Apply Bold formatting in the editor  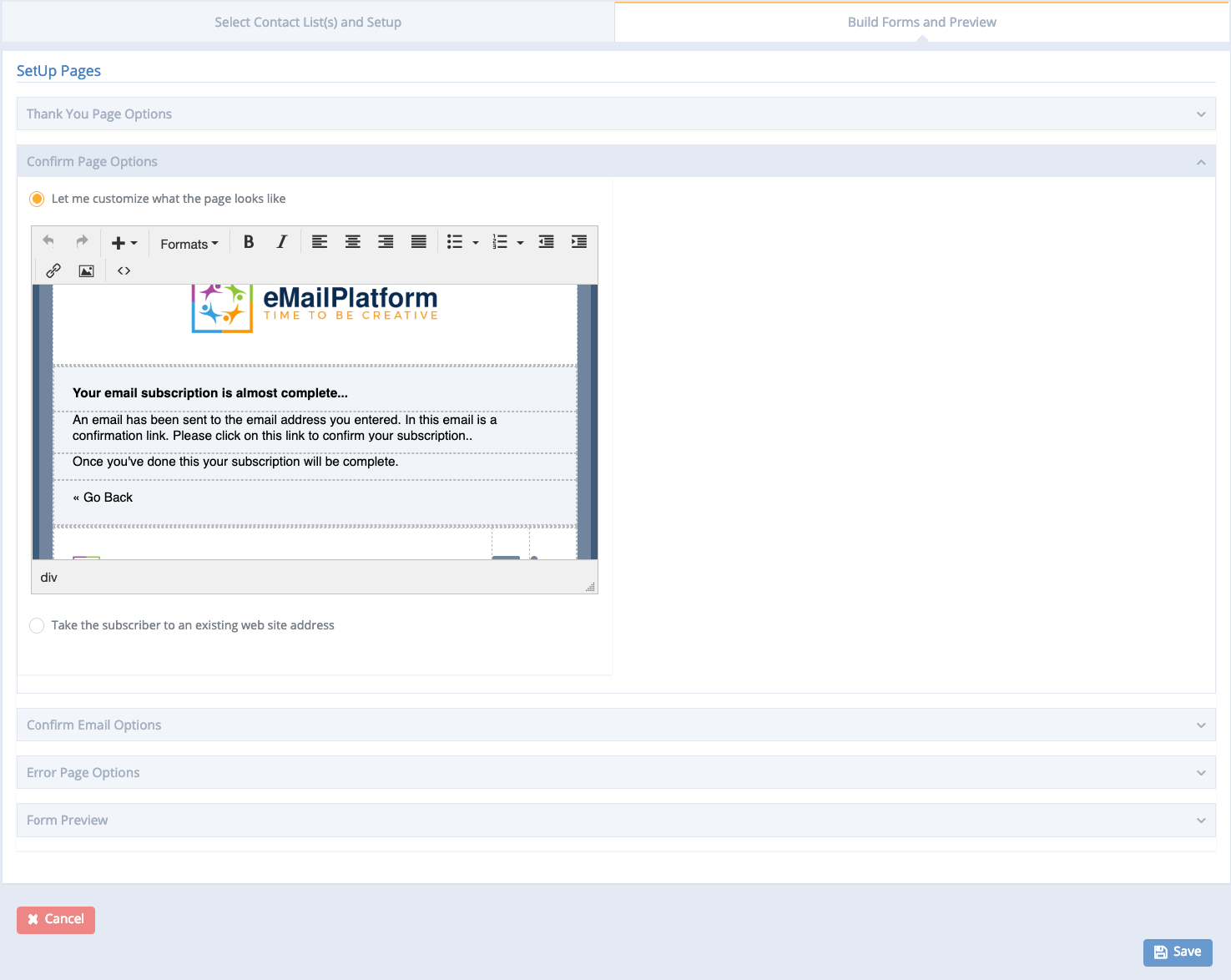248,241
